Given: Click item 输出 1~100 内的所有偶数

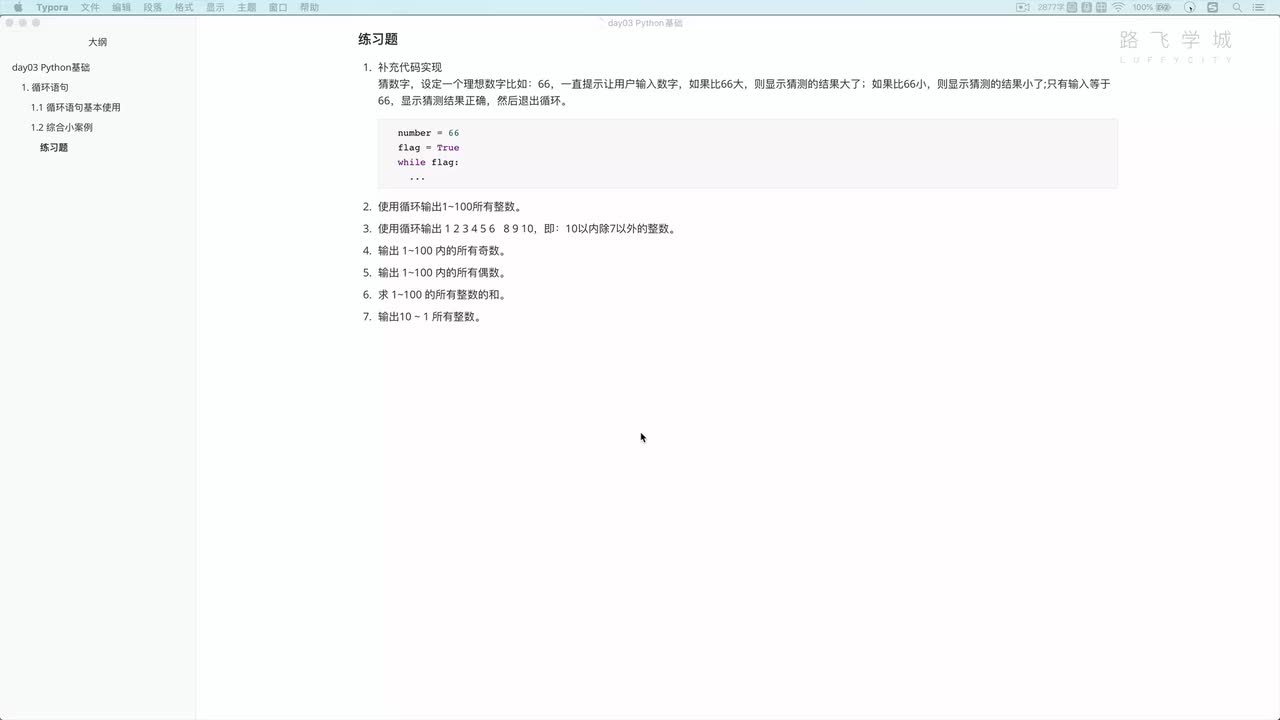Looking at the screenshot, I should point(443,273).
